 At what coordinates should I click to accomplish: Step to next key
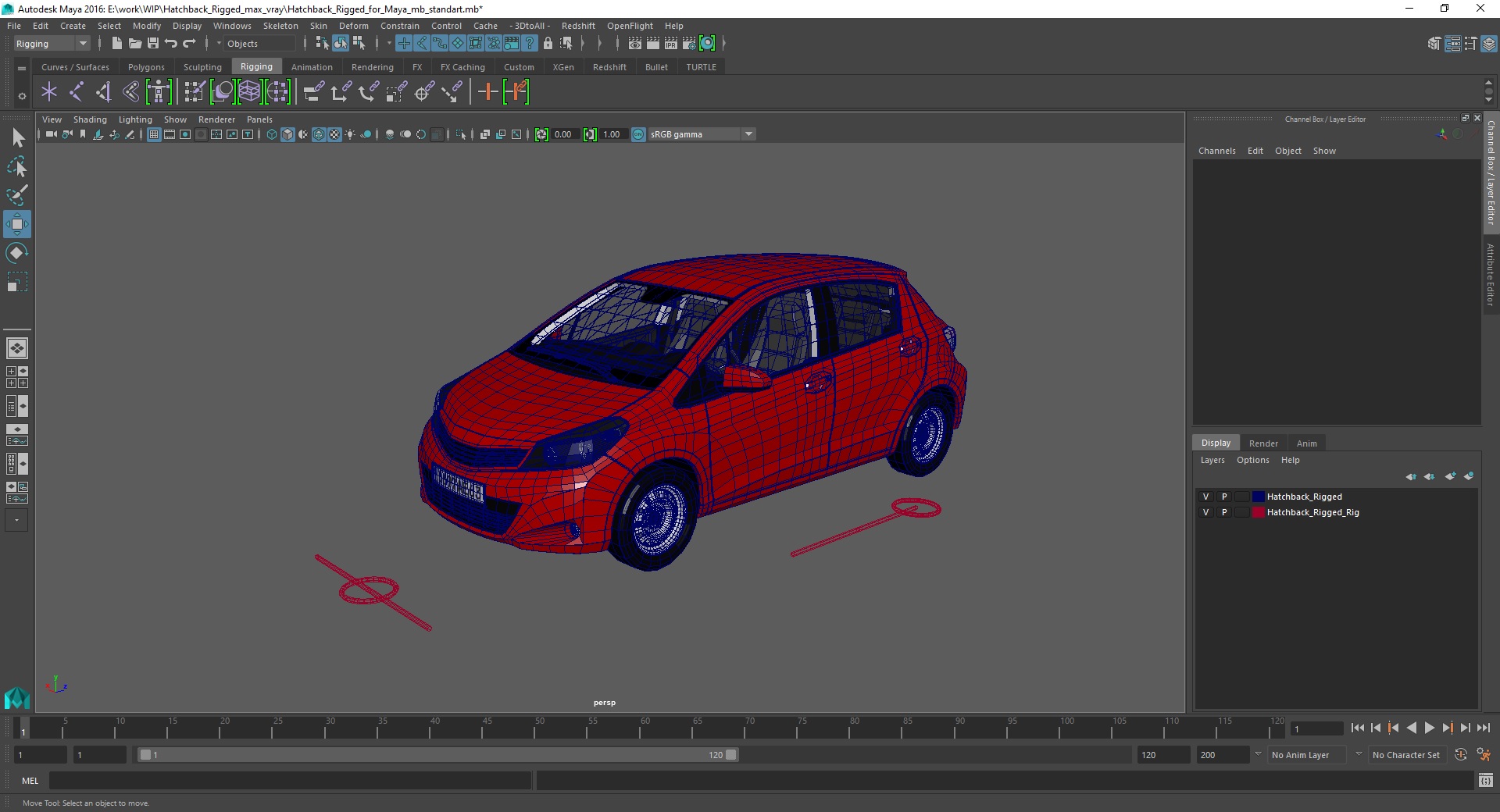pyautogui.click(x=1448, y=728)
